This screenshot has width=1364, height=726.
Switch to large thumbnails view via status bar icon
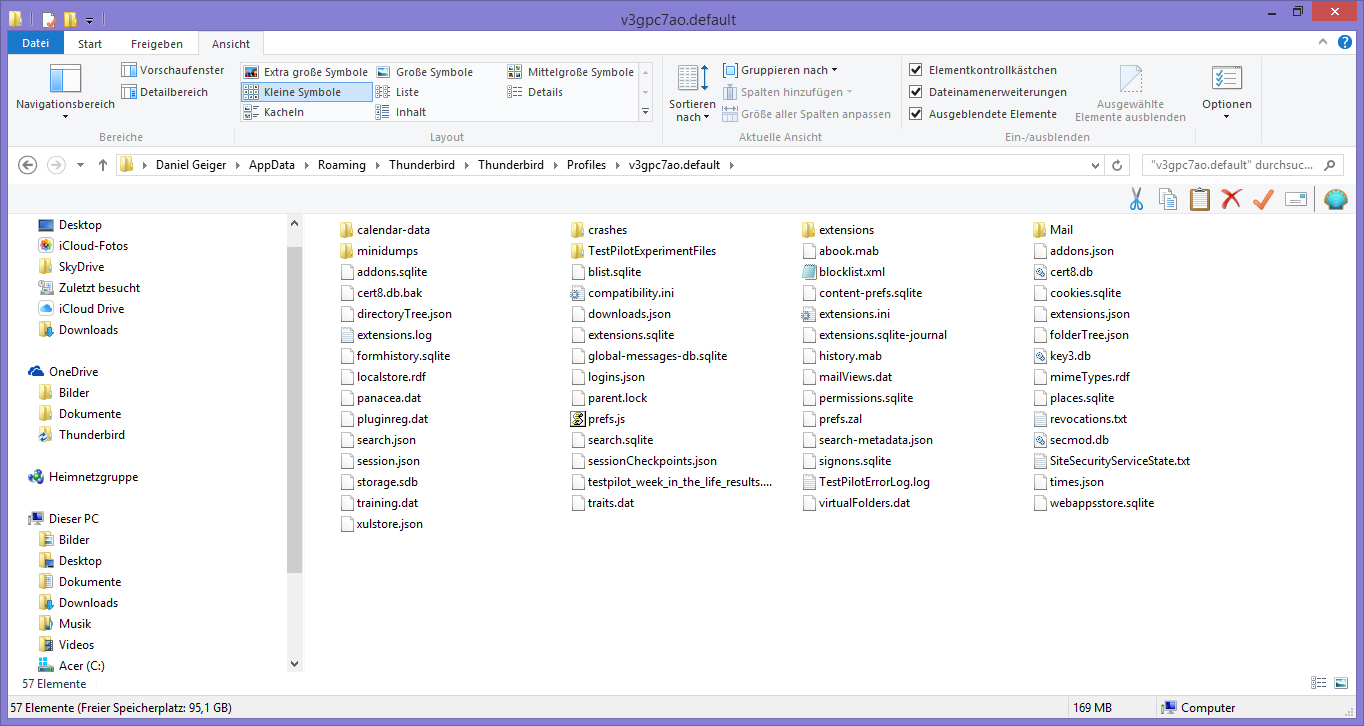coord(1341,684)
